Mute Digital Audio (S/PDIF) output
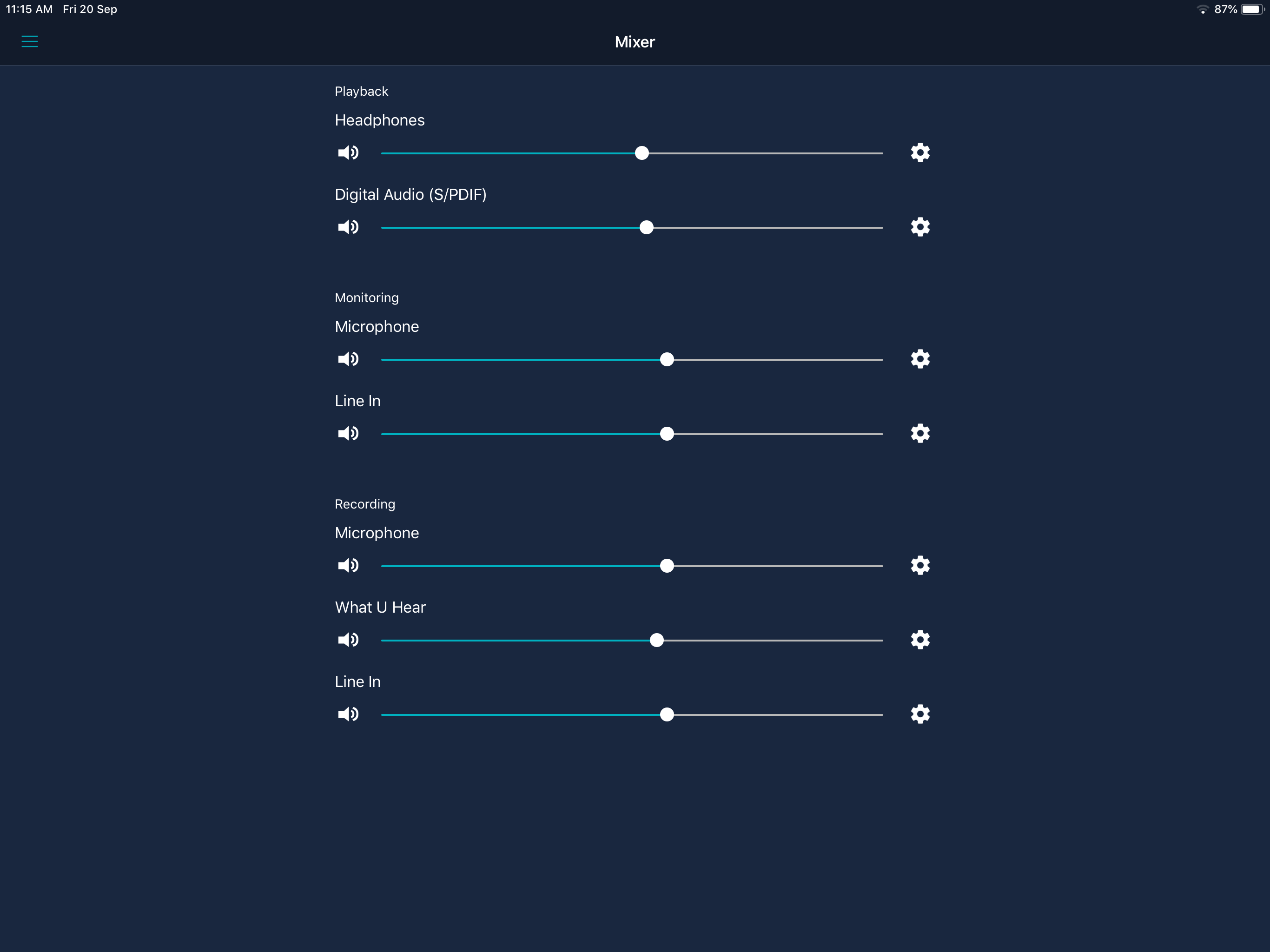The height and width of the screenshot is (952, 1270). pos(348,227)
